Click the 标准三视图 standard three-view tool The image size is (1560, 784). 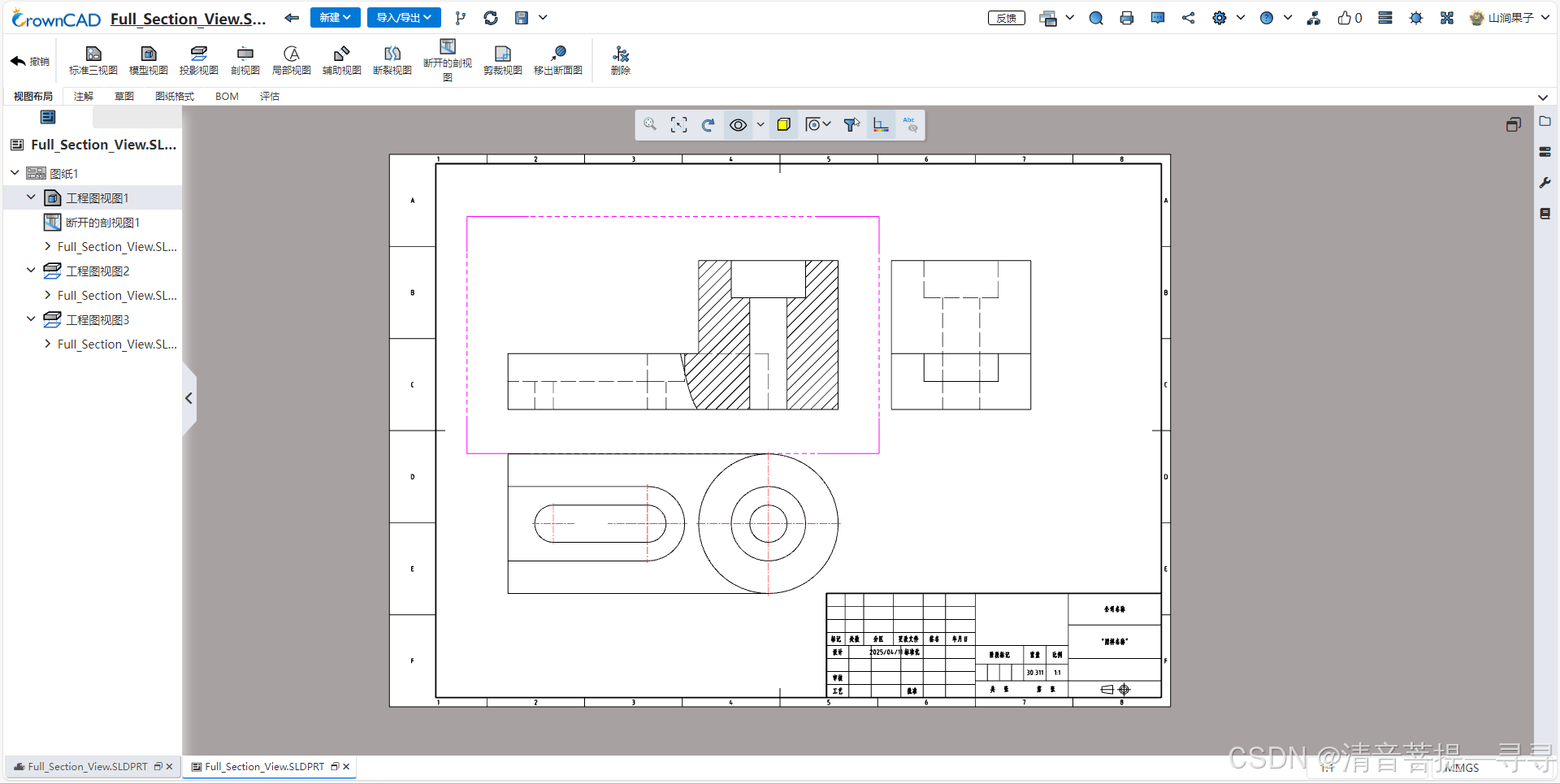click(93, 61)
